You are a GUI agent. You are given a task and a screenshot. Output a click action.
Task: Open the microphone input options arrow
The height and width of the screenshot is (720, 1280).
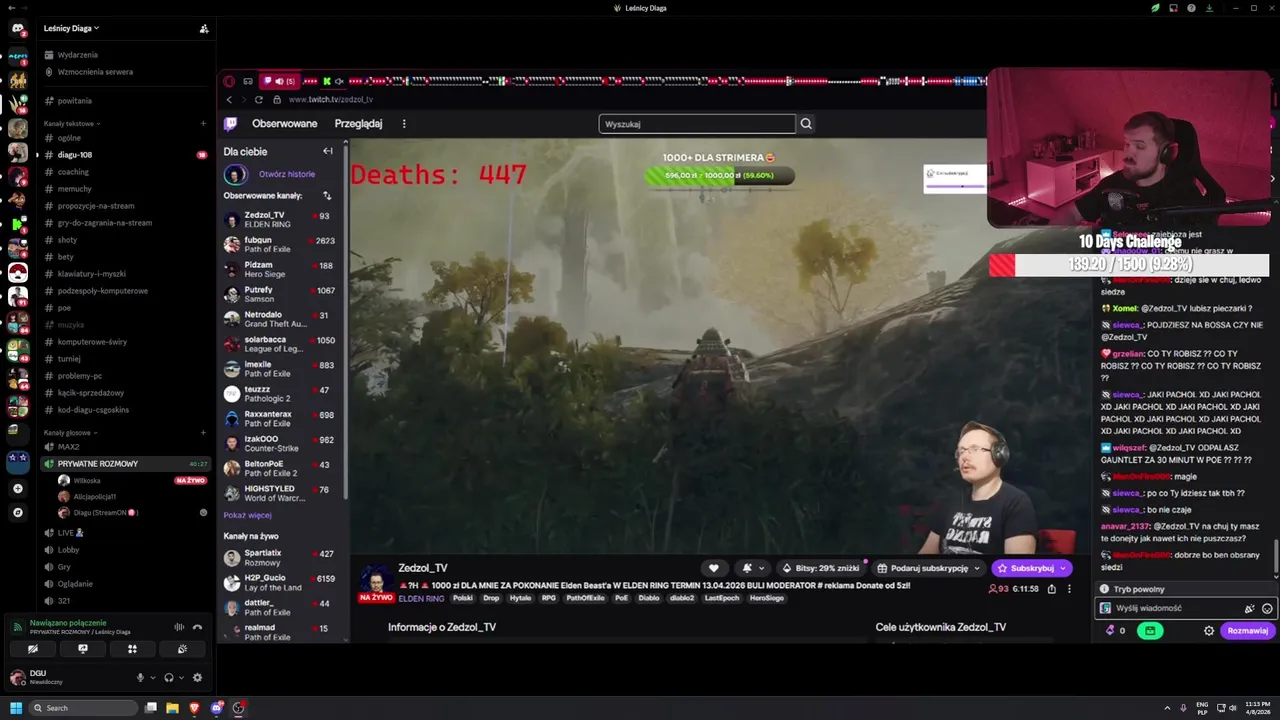(x=152, y=678)
